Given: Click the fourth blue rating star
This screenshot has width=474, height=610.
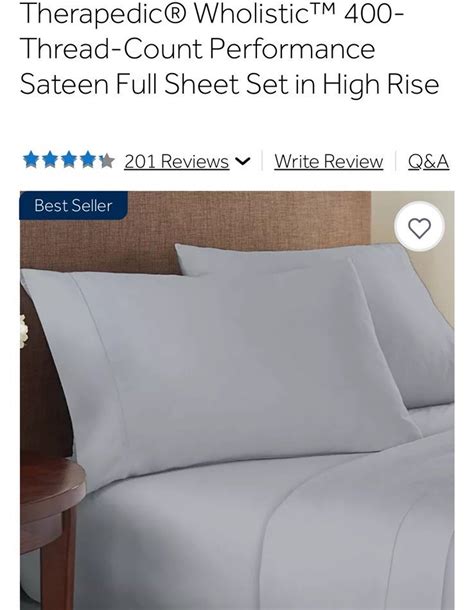Looking at the screenshot, I should tap(88, 160).
